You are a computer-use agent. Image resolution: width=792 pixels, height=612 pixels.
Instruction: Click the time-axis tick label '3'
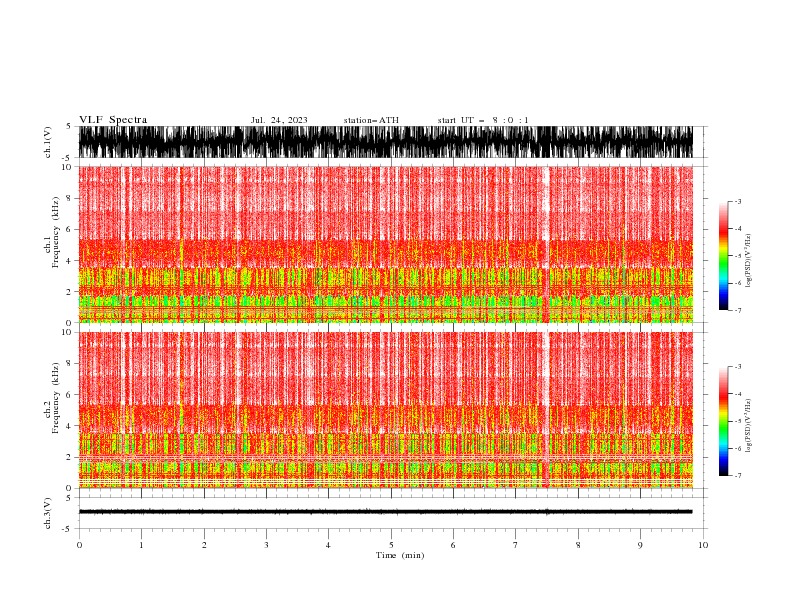coord(266,545)
